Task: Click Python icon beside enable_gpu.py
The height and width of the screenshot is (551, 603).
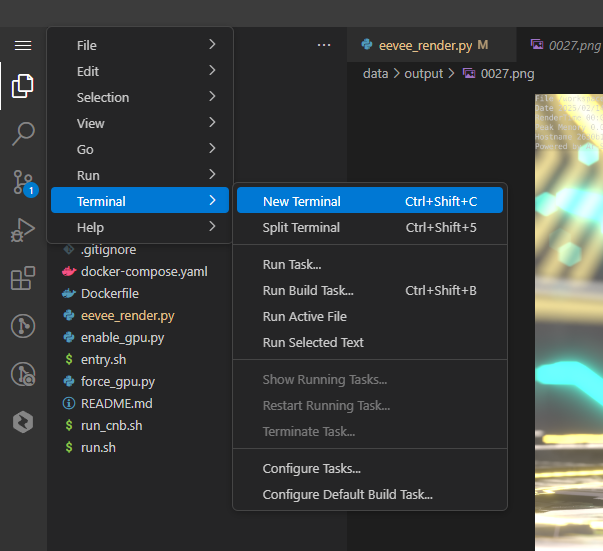Action: coord(69,337)
